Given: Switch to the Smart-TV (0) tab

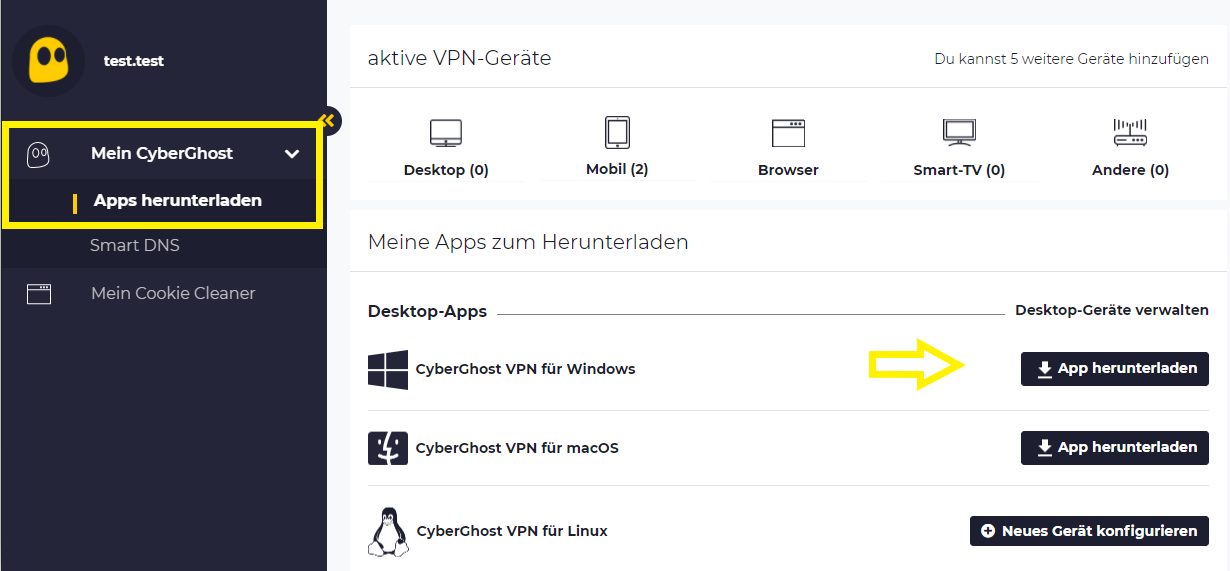Looking at the screenshot, I should 959,170.
